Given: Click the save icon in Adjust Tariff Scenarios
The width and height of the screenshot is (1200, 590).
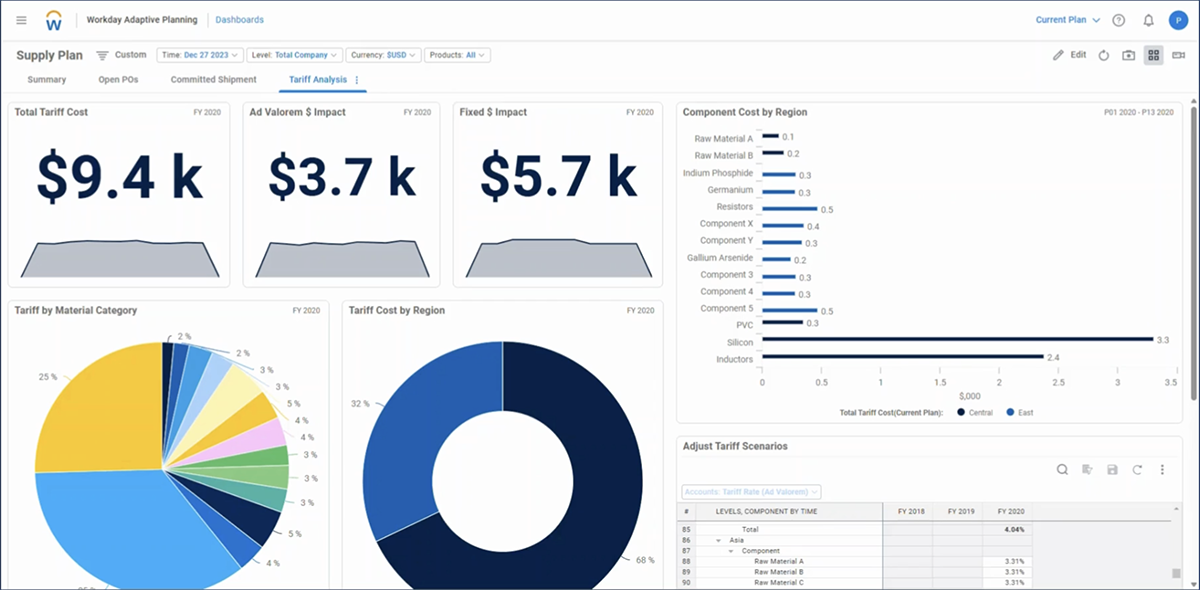Looking at the screenshot, I should [x=1112, y=469].
